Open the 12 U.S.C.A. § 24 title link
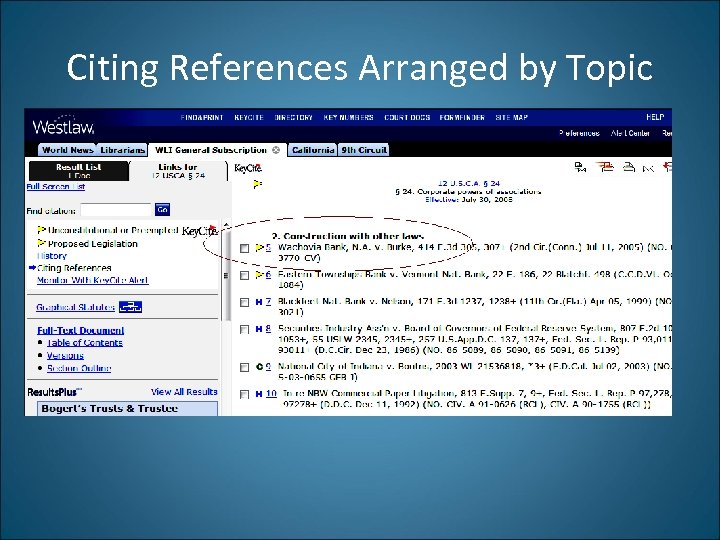 click(469, 183)
